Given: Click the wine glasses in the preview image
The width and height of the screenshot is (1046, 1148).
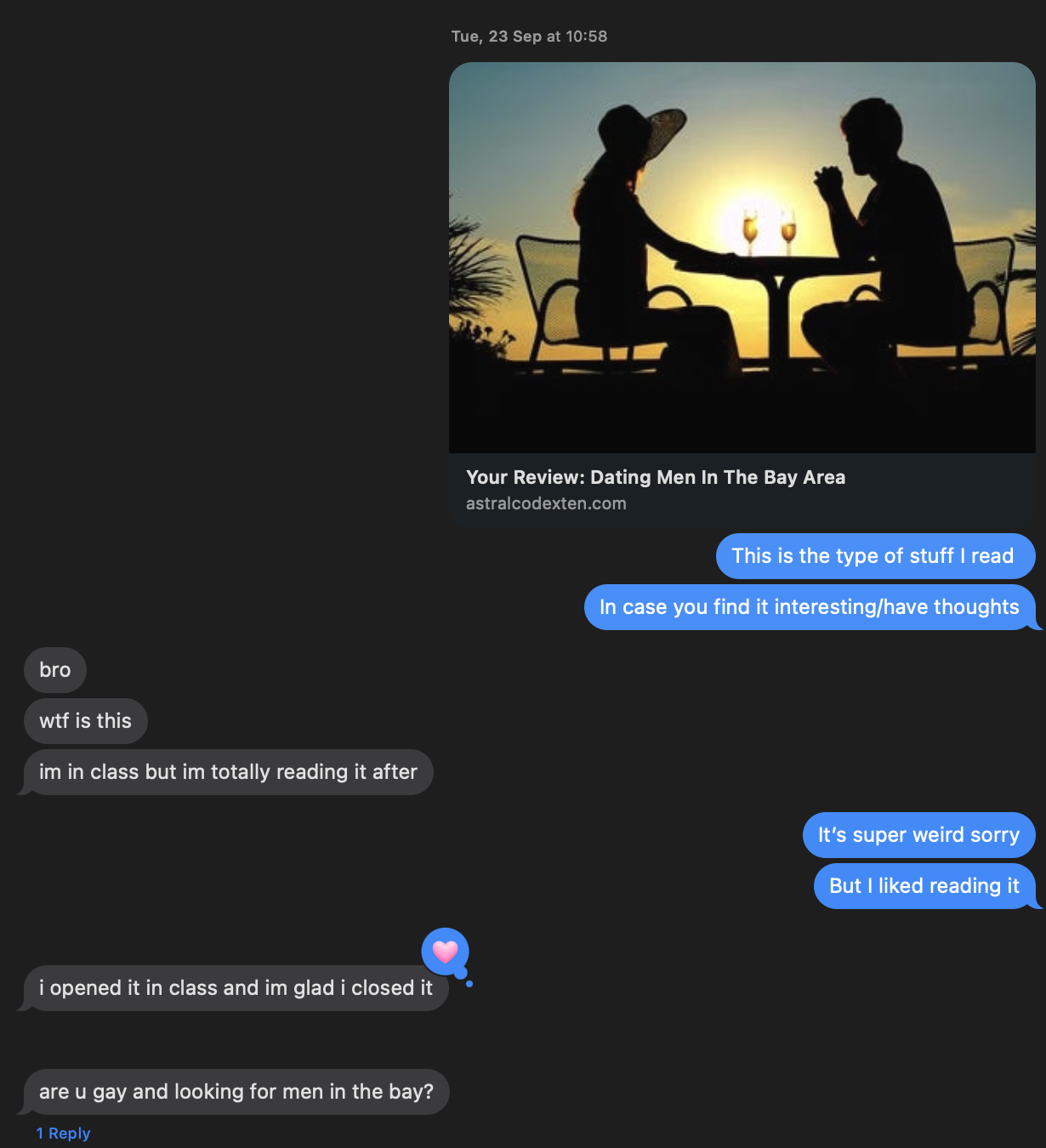Looking at the screenshot, I should tap(769, 231).
